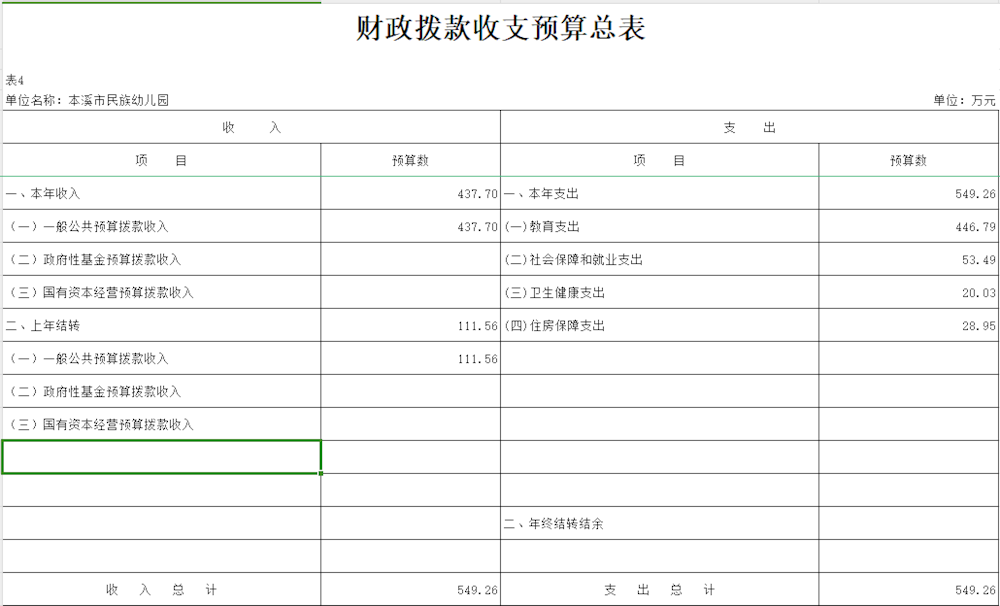Select the (一)教育支出 cell
Viewport: 1000px width, 606px height.
(659, 226)
